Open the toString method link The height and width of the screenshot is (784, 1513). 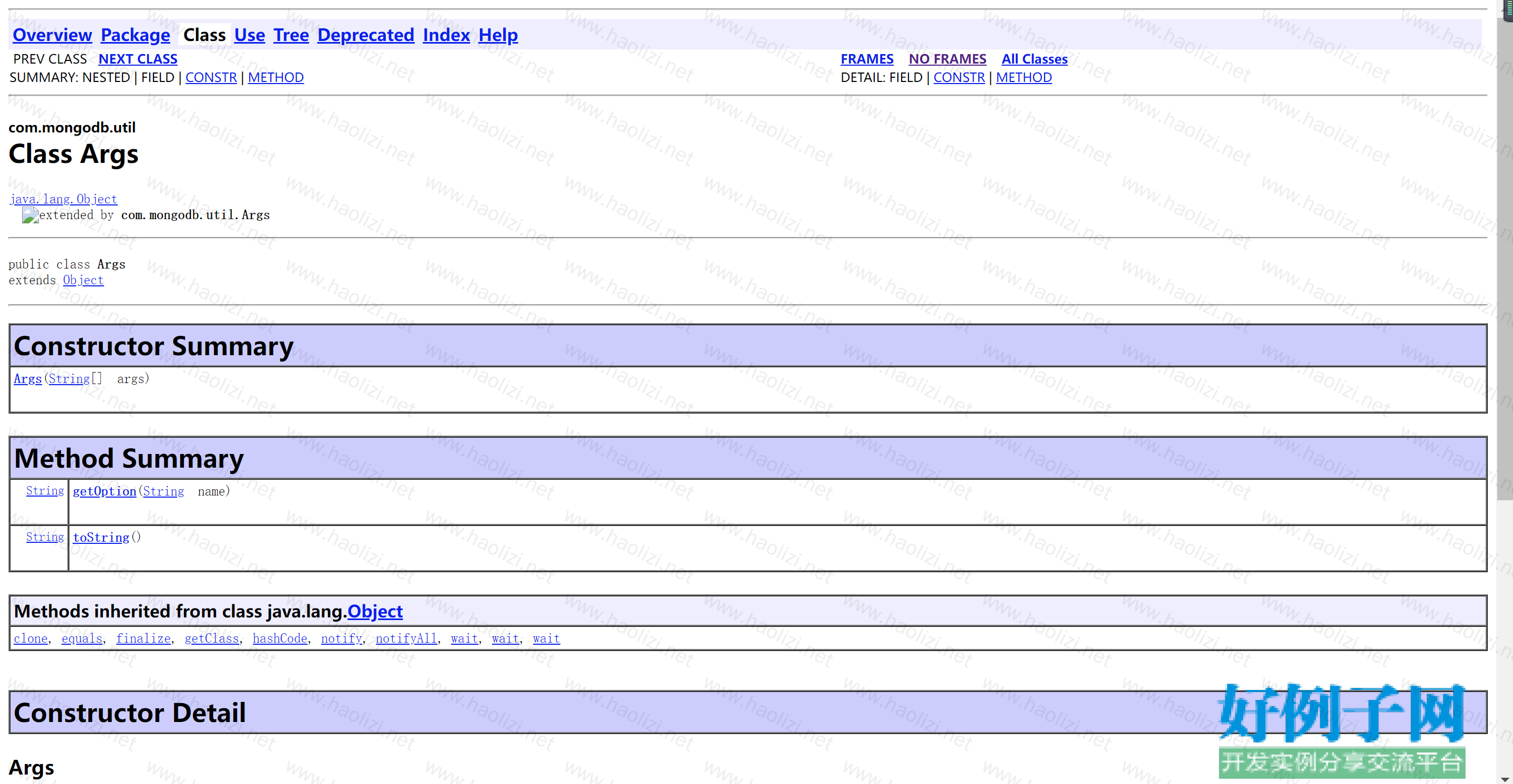click(x=100, y=538)
